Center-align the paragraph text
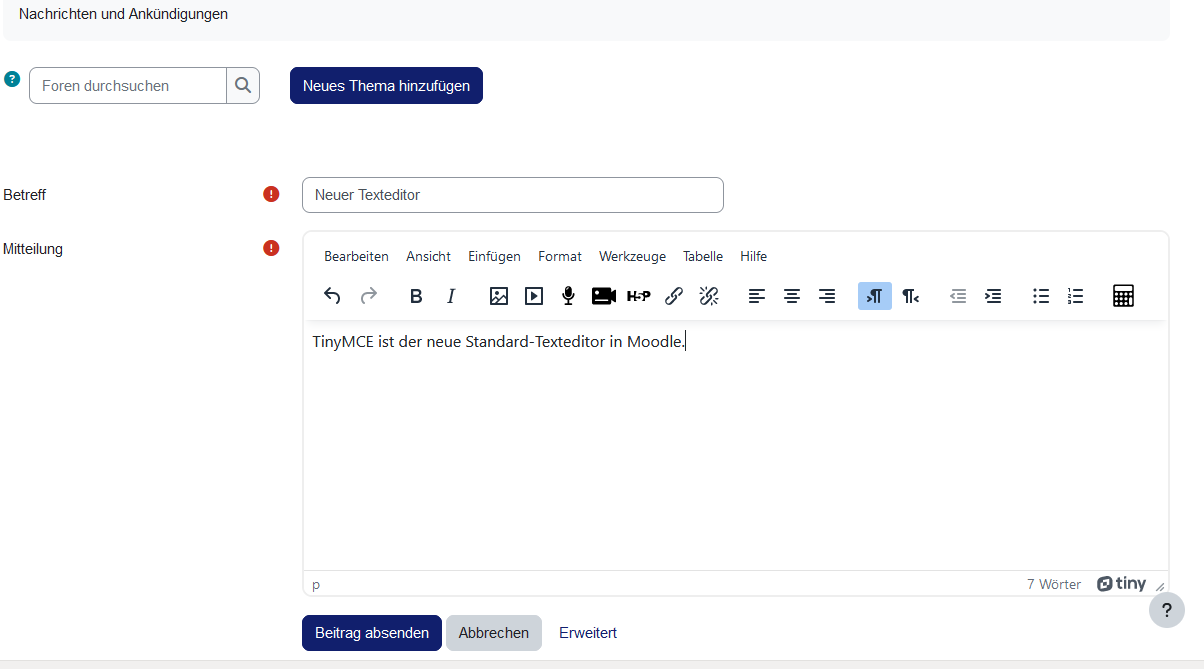The image size is (1204, 669). [792, 296]
